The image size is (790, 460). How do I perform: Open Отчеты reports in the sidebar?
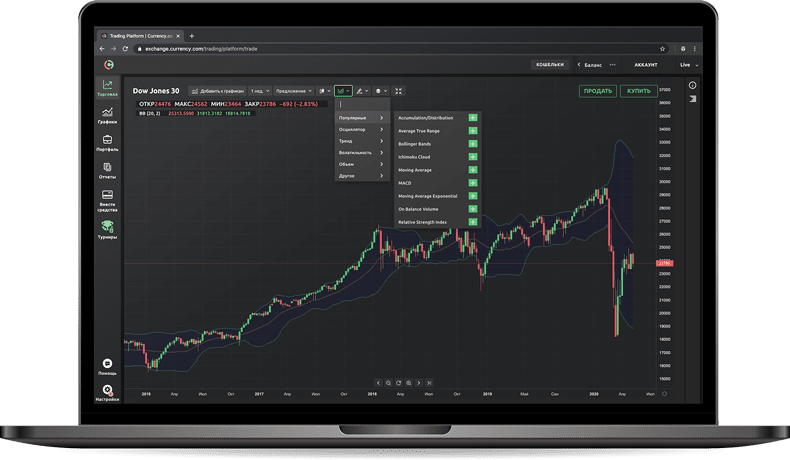point(107,171)
